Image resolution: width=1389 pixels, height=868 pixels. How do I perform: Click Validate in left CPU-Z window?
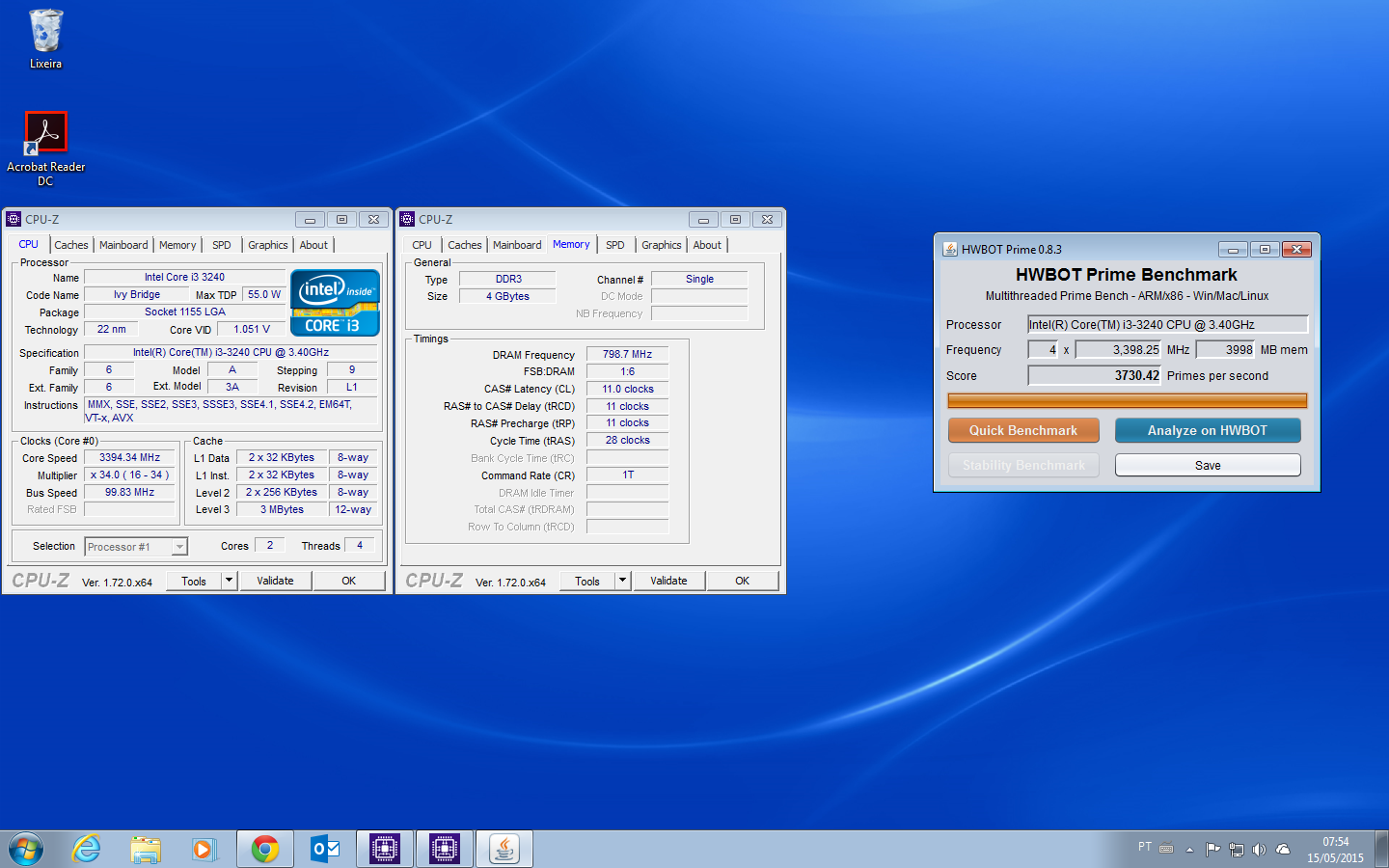(x=275, y=581)
